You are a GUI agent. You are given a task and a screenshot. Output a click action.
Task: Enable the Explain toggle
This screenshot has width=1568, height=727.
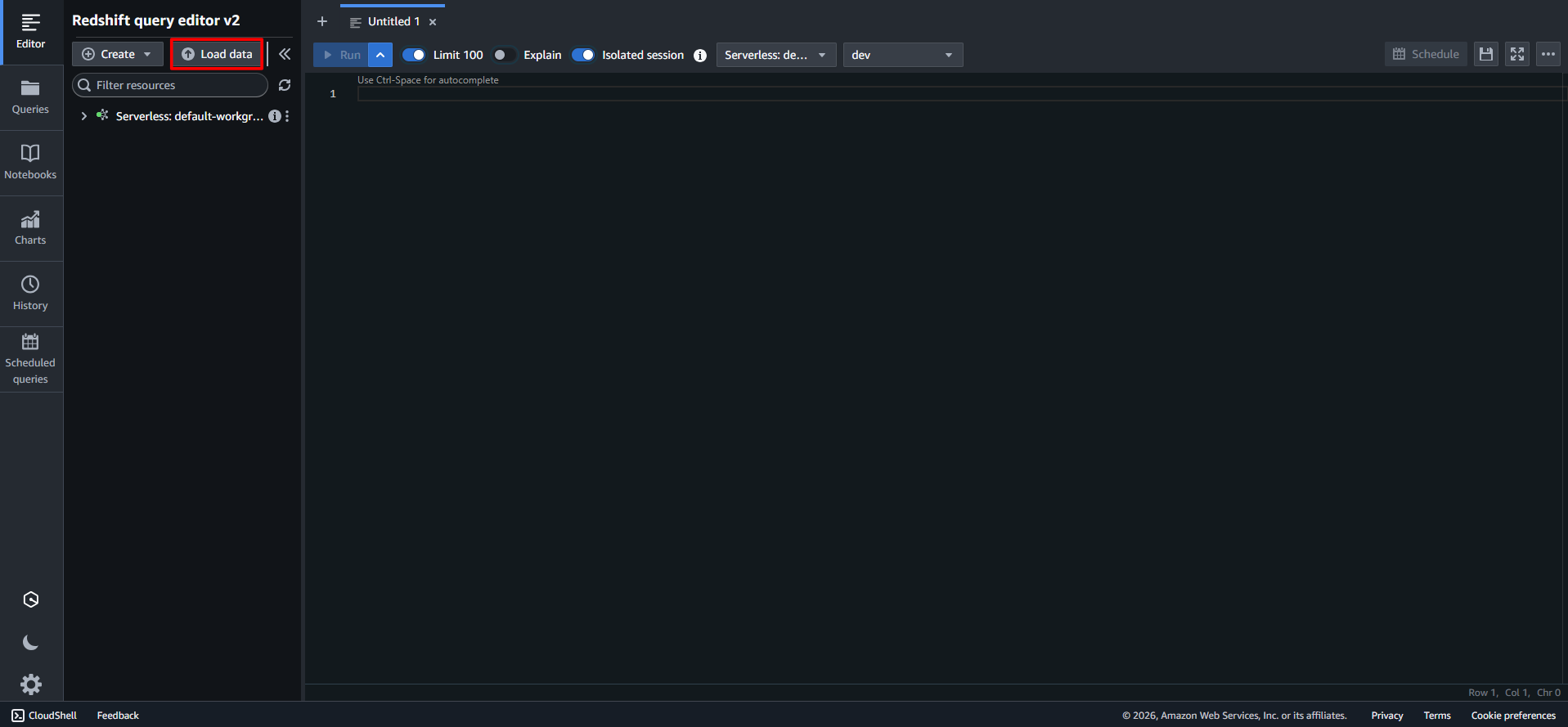pos(504,55)
